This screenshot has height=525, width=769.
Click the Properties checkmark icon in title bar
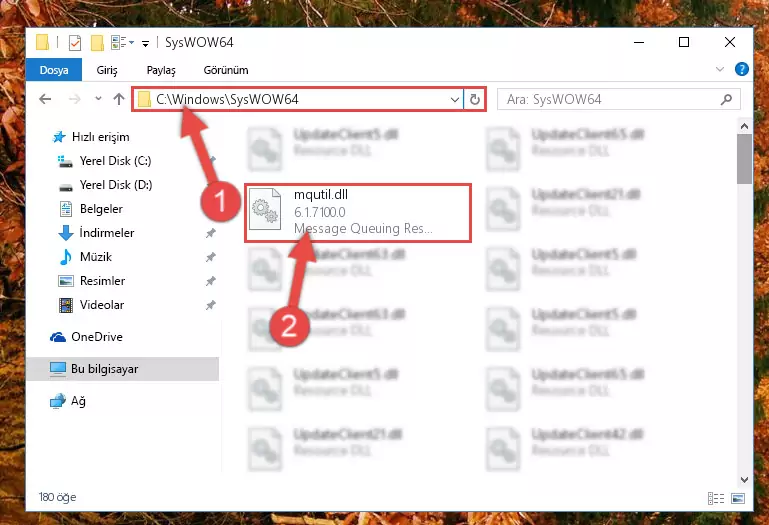(x=75, y=43)
